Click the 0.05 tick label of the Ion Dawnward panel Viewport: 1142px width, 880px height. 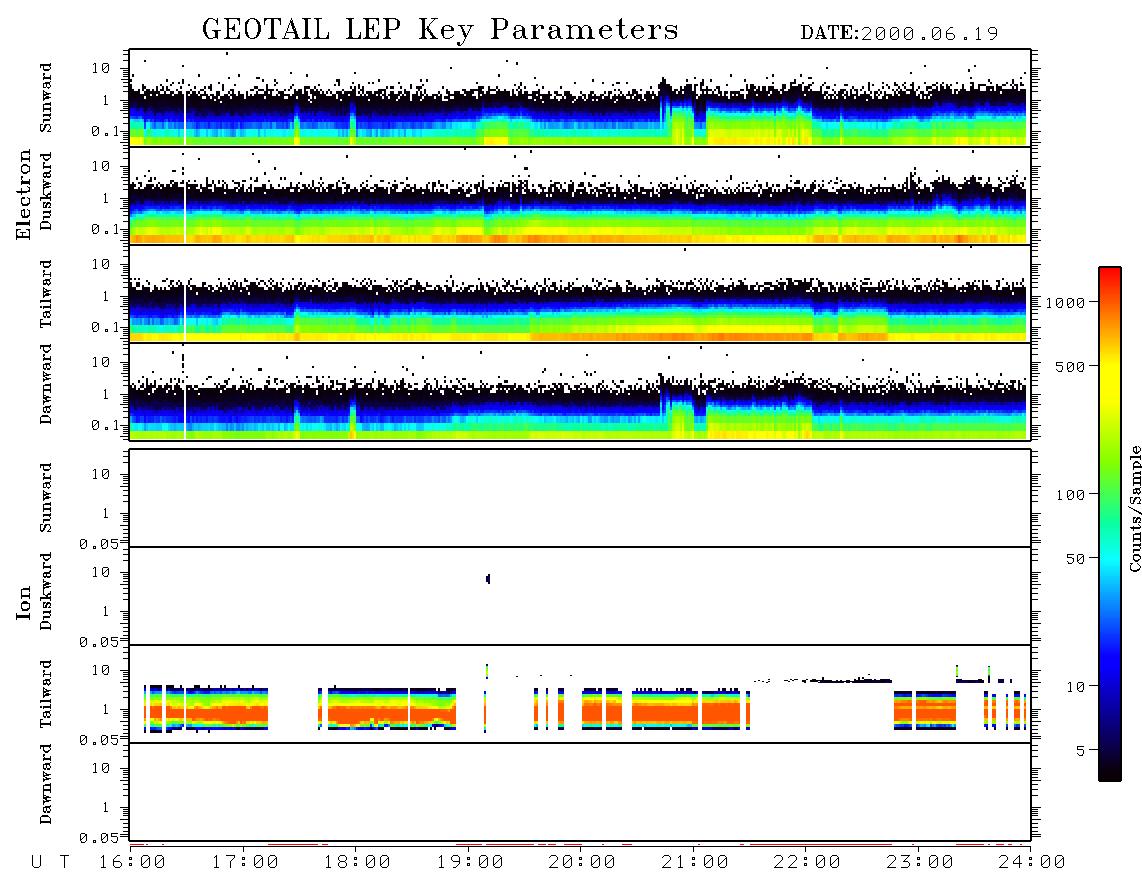(x=99, y=838)
